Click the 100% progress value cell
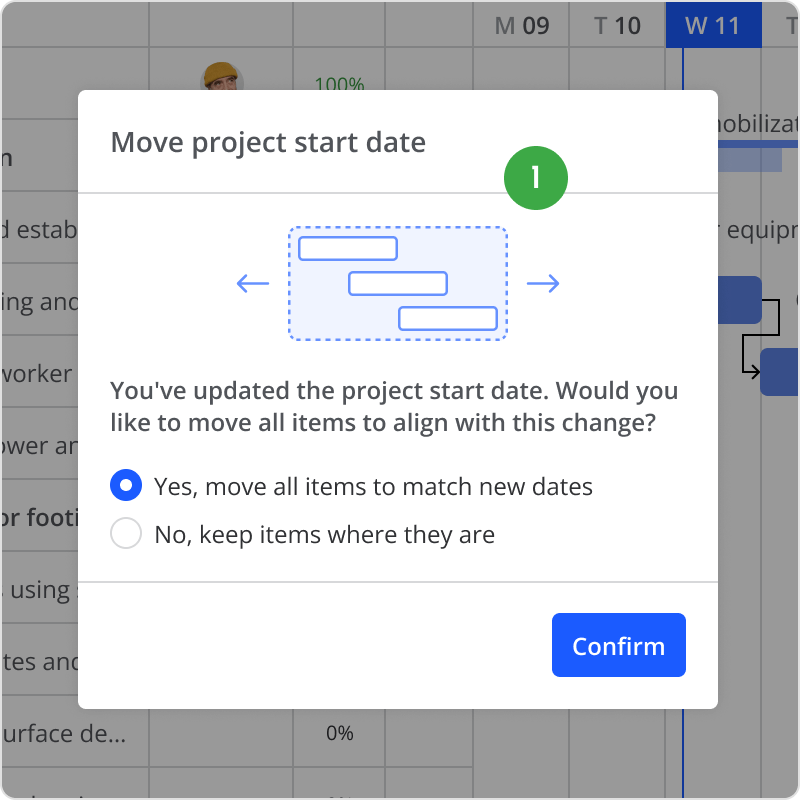This screenshot has height=800, width=800. (339, 84)
